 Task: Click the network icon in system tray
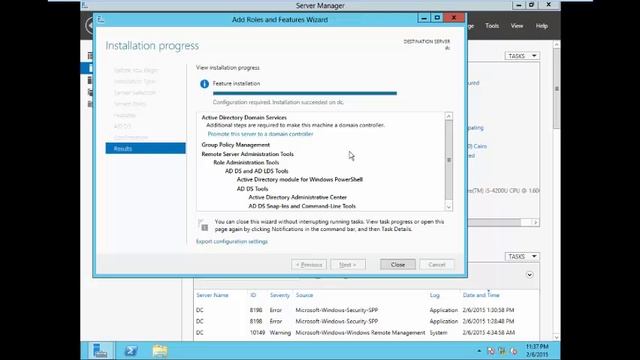pyautogui.click(x=502, y=351)
